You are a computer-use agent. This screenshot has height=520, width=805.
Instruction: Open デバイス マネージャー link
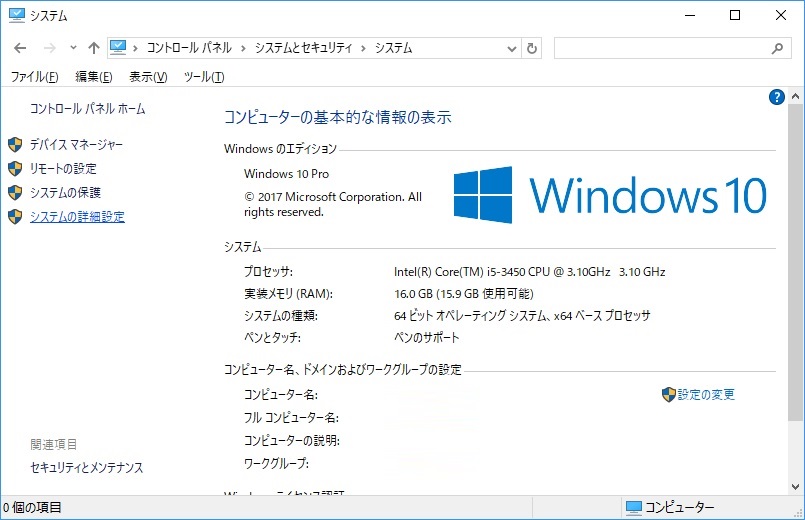pyautogui.click(x=76, y=144)
